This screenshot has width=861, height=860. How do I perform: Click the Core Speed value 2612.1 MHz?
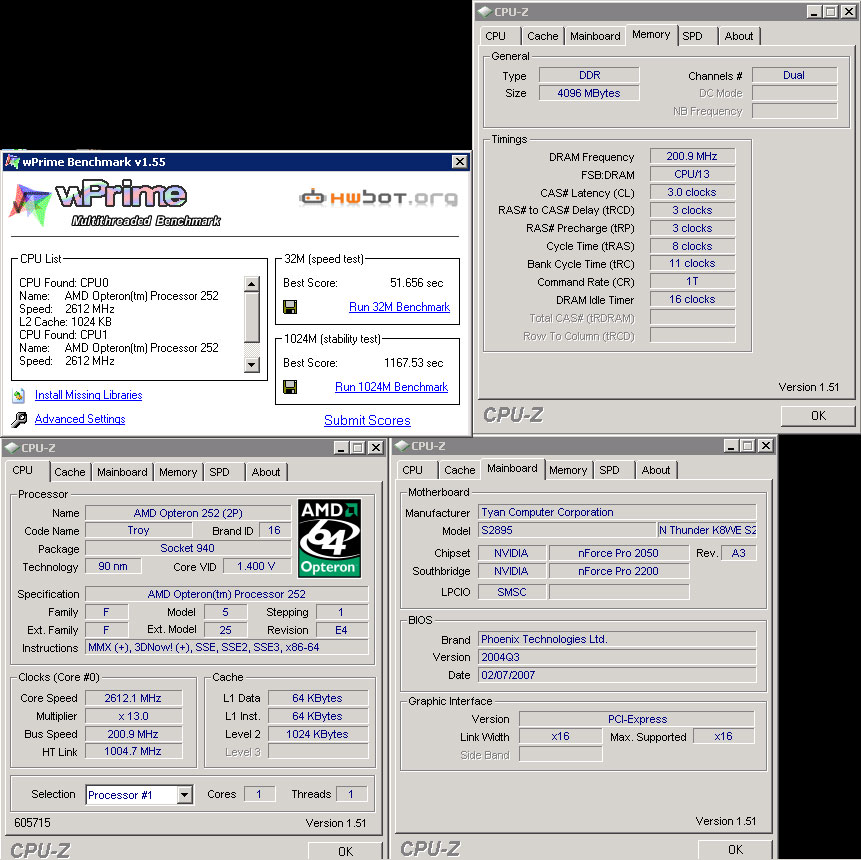coord(133,699)
